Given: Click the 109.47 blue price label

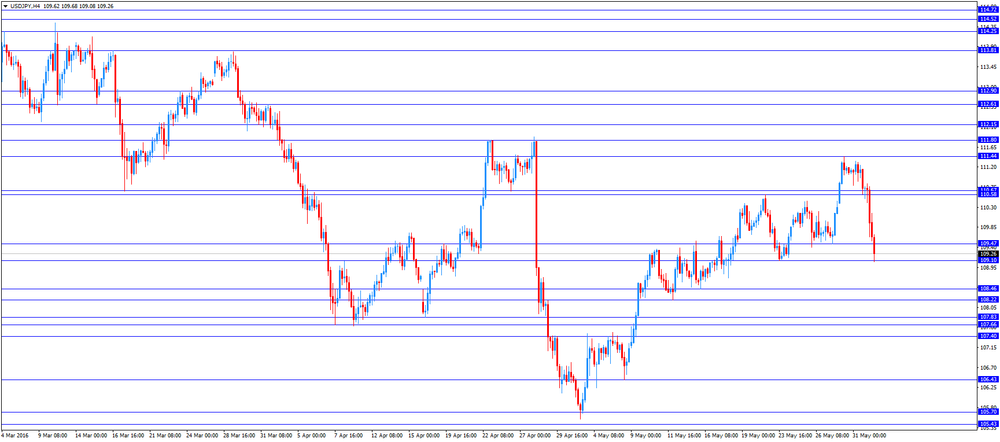Looking at the screenshot, I should click(x=988, y=243).
